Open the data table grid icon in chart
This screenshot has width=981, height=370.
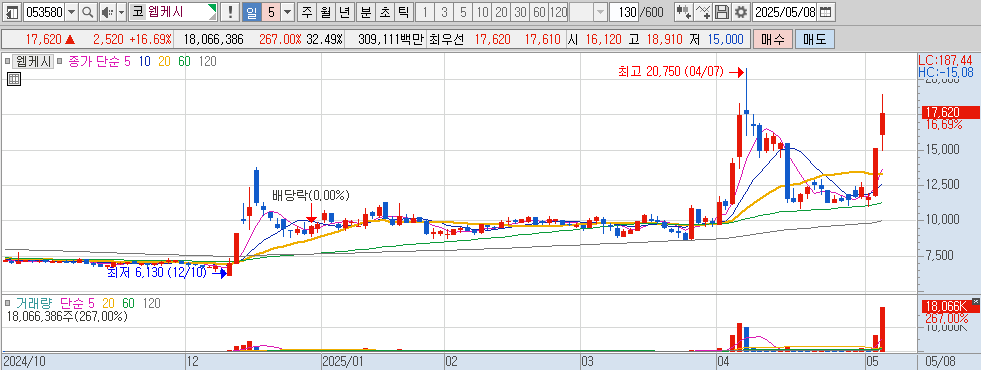(13, 79)
